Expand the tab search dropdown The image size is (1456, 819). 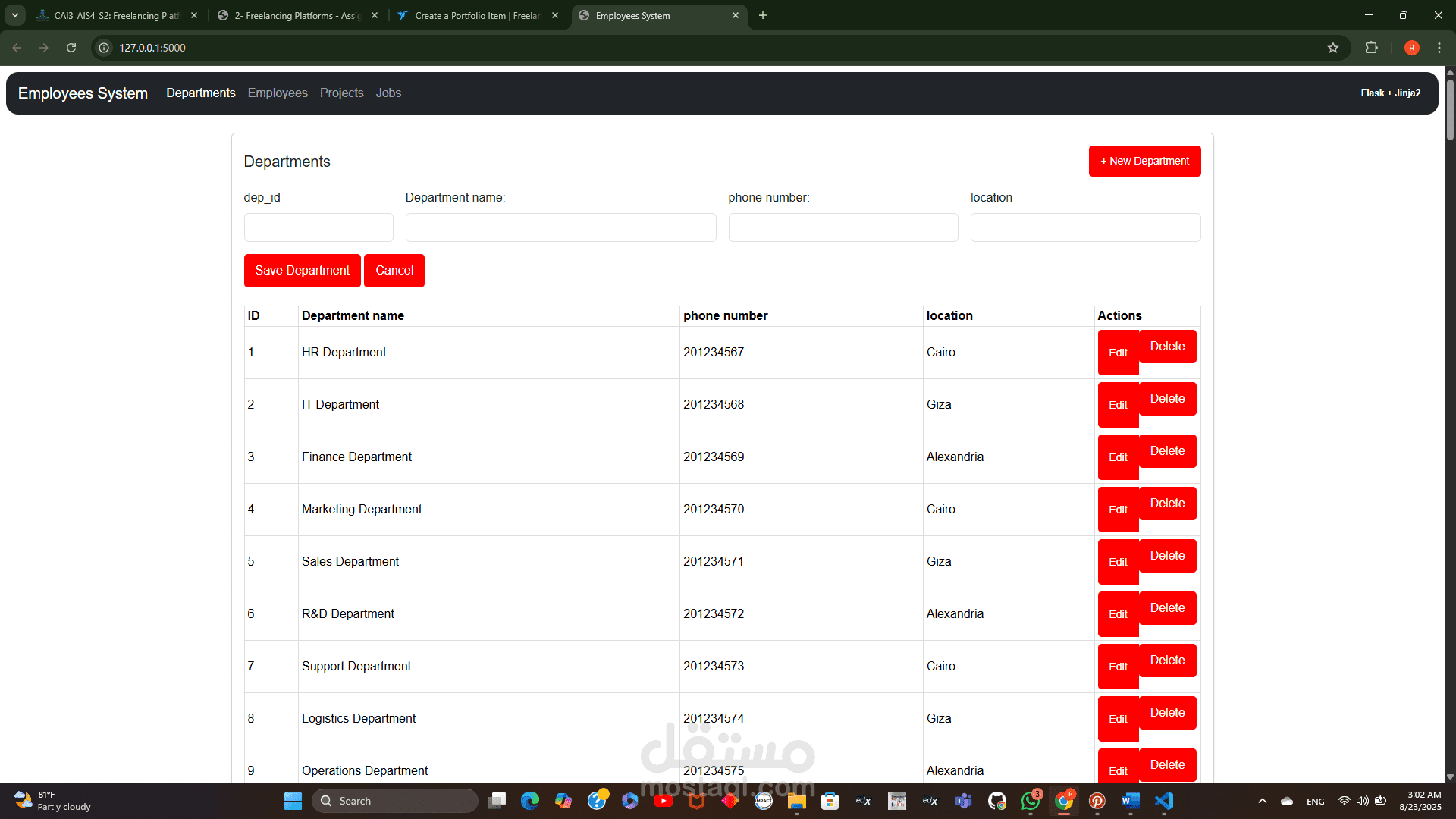point(15,15)
